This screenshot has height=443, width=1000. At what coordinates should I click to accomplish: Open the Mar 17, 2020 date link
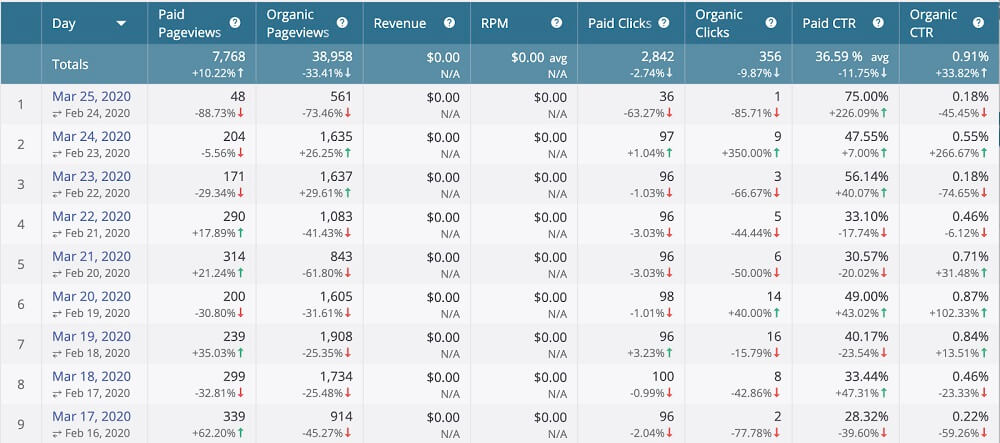pos(91,417)
